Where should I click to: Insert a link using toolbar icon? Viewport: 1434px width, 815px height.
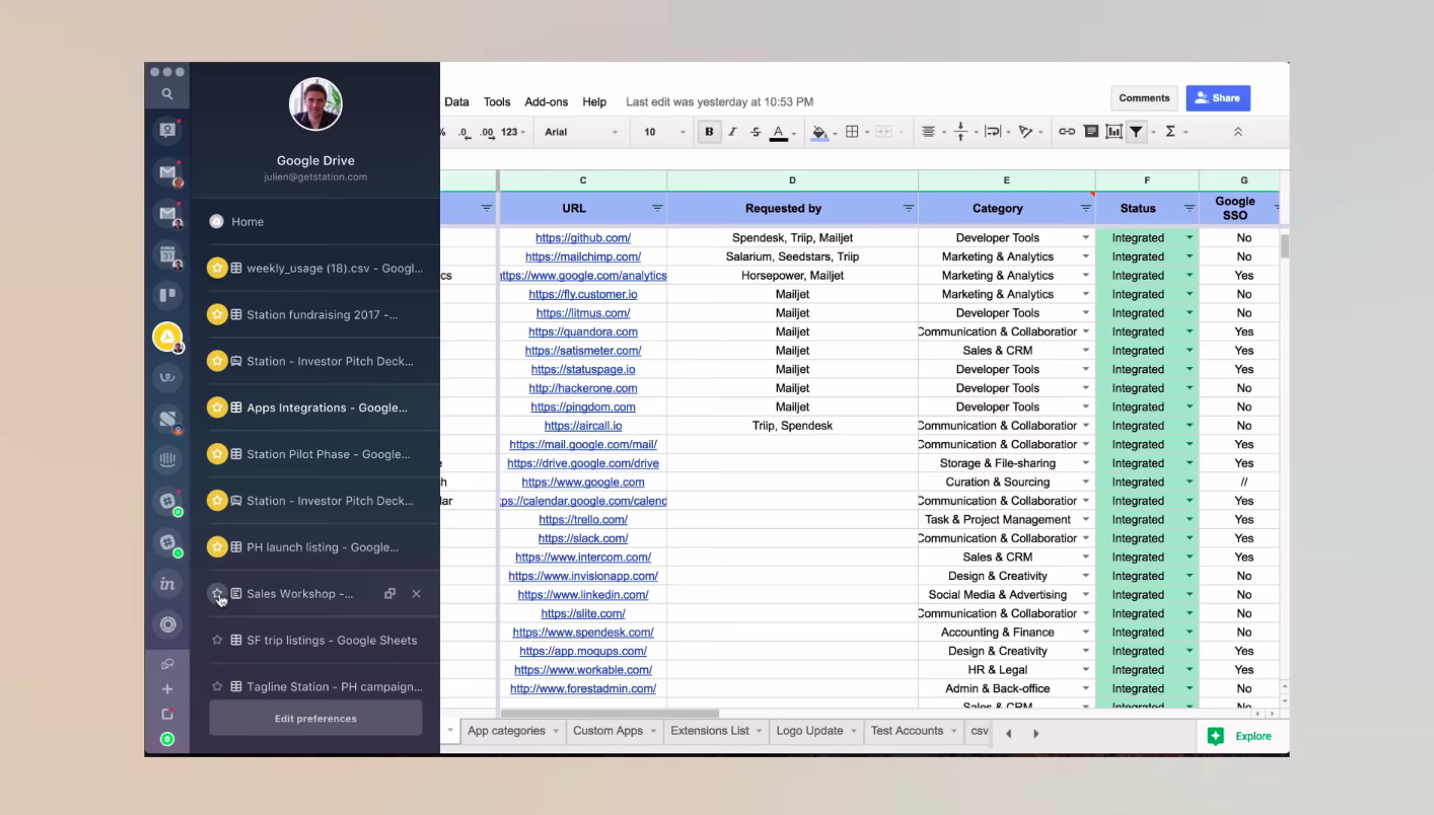pyautogui.click(x=1067, y=132)
